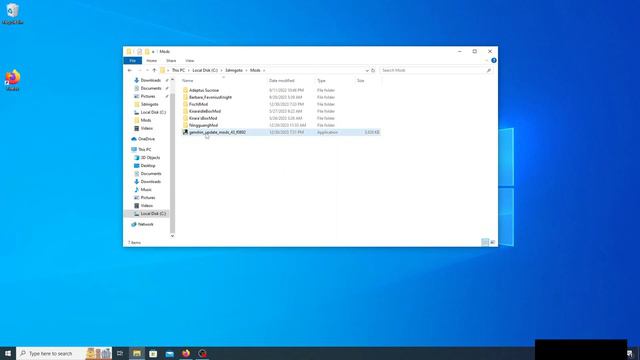640x360 pixels.
Task: Click the folder icon next to NingguangMod
Action: [x=185, y=125]
